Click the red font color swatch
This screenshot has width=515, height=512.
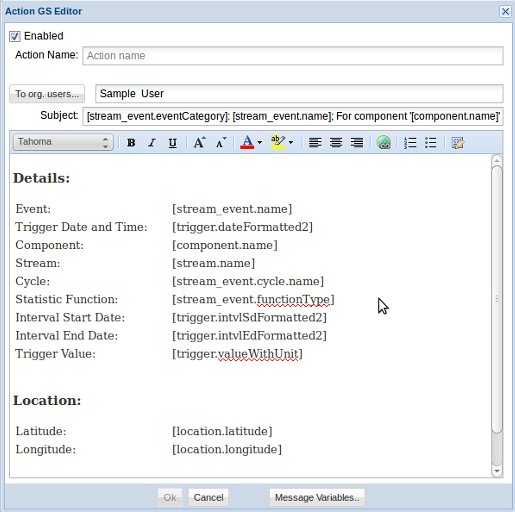coord(247,143)
